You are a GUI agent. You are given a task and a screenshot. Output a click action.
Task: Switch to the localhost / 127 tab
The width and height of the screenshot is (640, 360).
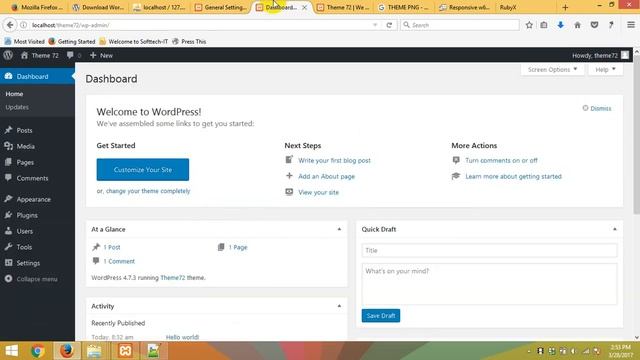(x=160, y=7)
